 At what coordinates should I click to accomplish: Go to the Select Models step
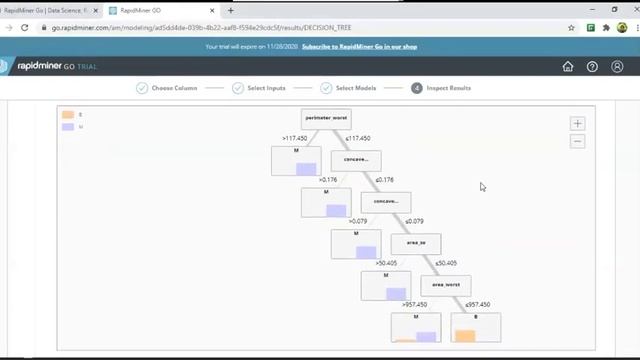348,88
